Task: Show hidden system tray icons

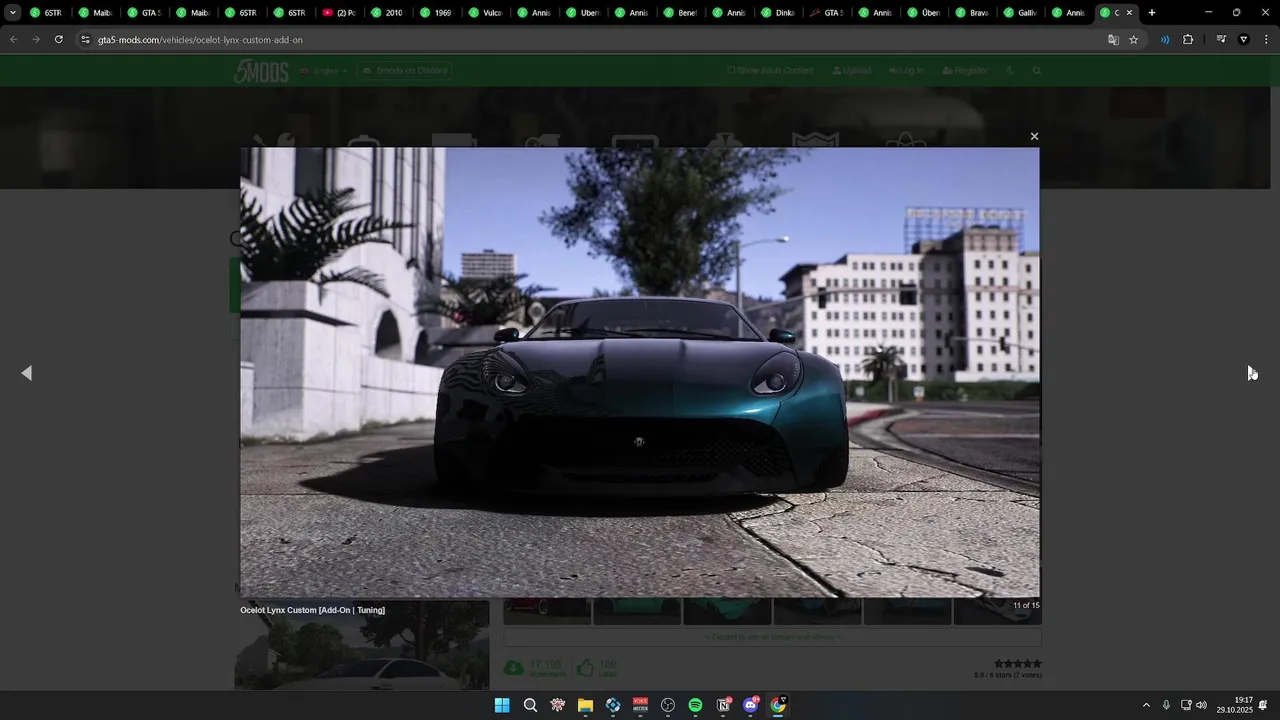Action: tap(1146, 705)
